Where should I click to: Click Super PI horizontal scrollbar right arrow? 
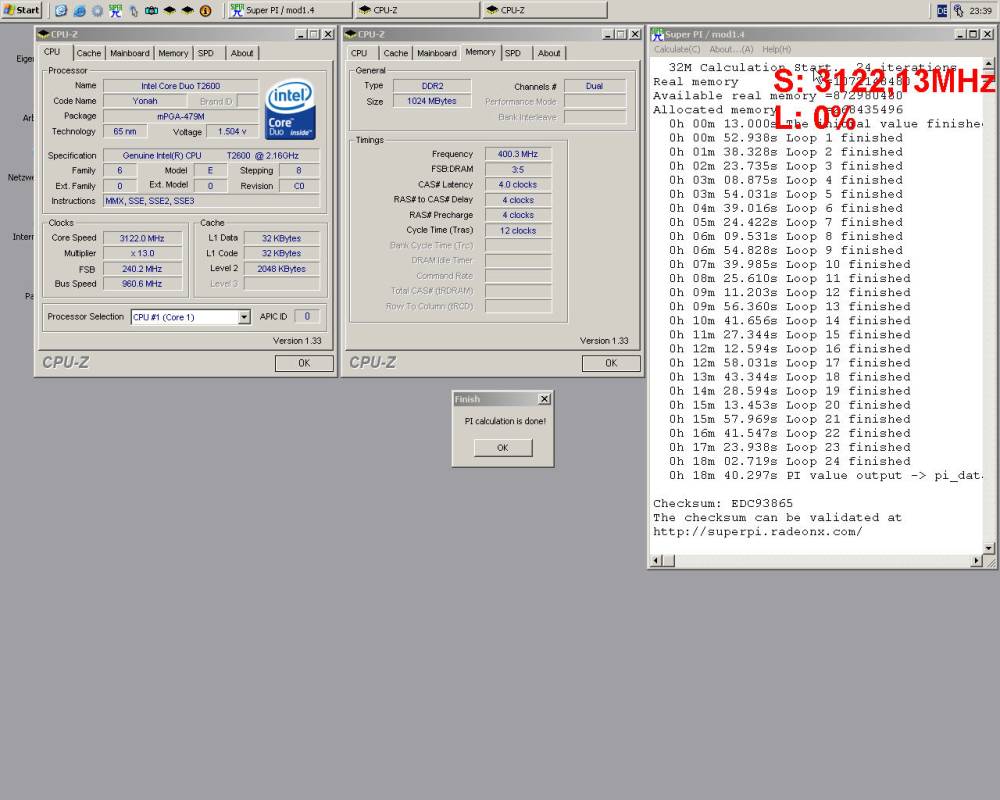point(977,561)
